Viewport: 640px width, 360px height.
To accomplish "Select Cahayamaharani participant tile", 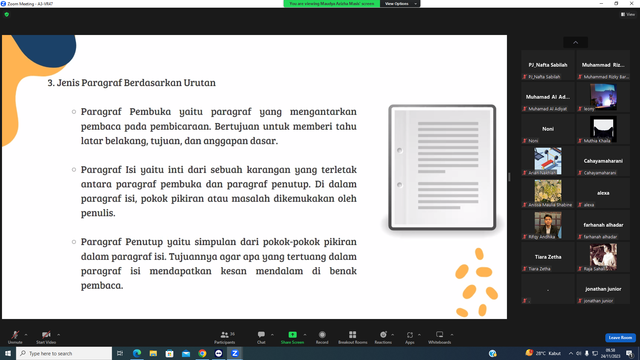I will pos(603,161).
